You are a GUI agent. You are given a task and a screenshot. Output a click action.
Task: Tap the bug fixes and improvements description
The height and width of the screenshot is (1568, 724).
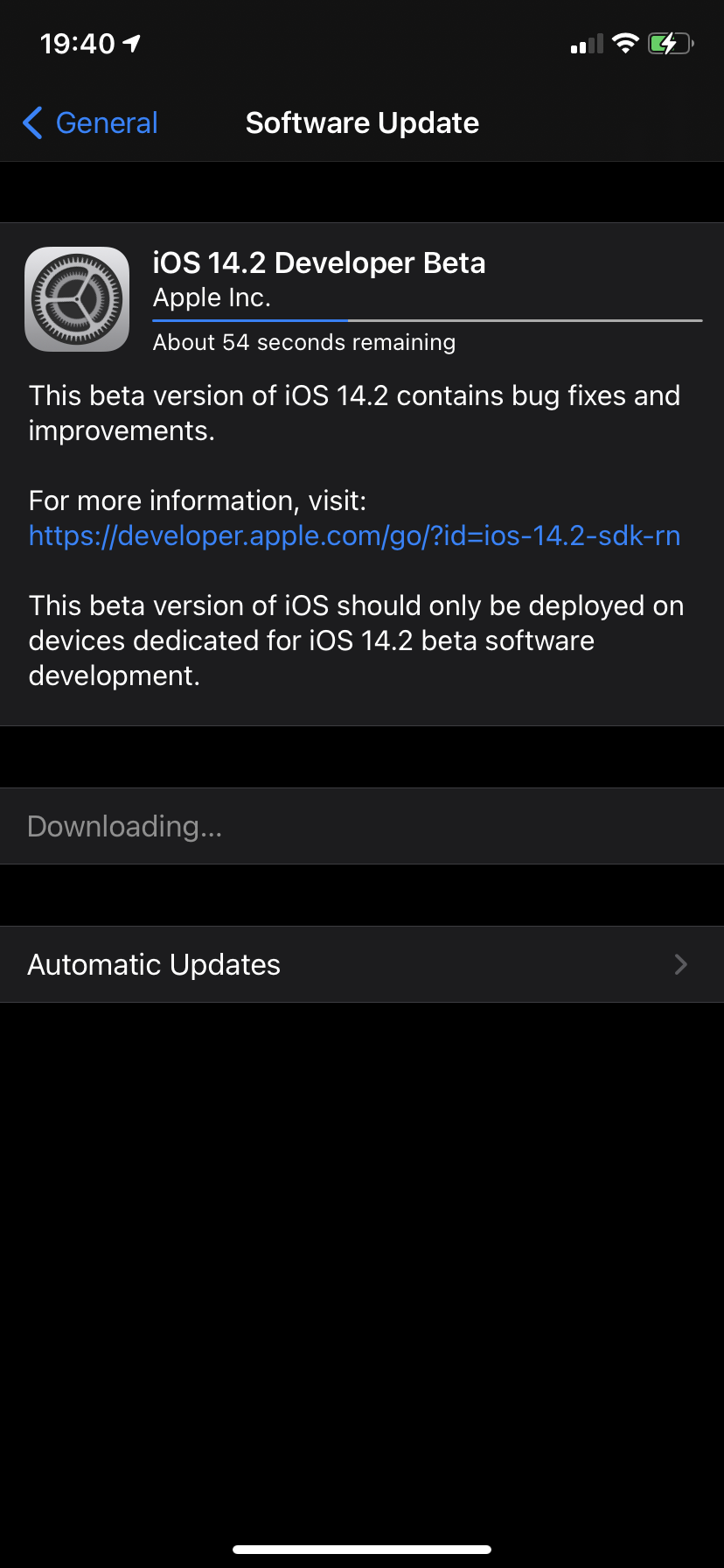(x=354, y=413)
